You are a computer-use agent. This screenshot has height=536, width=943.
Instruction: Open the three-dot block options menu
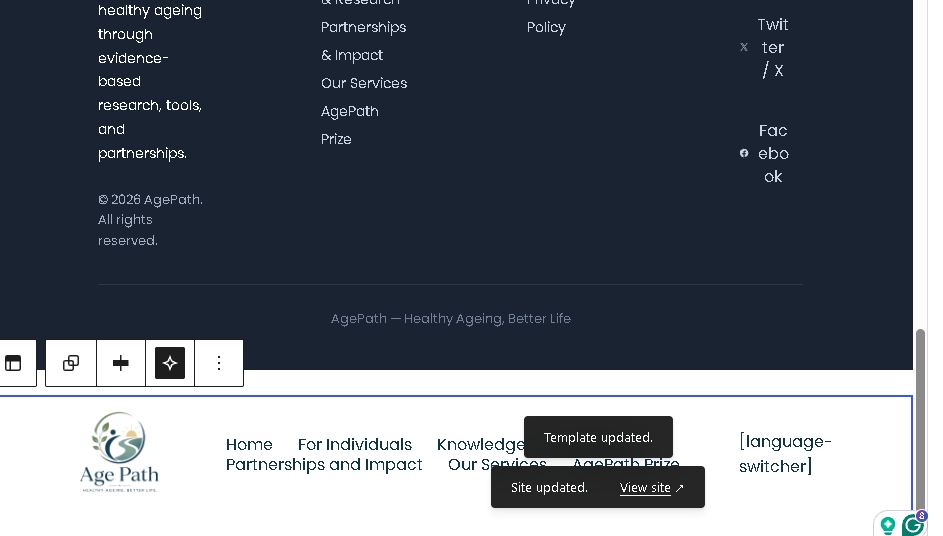click(x=219, y=363)
